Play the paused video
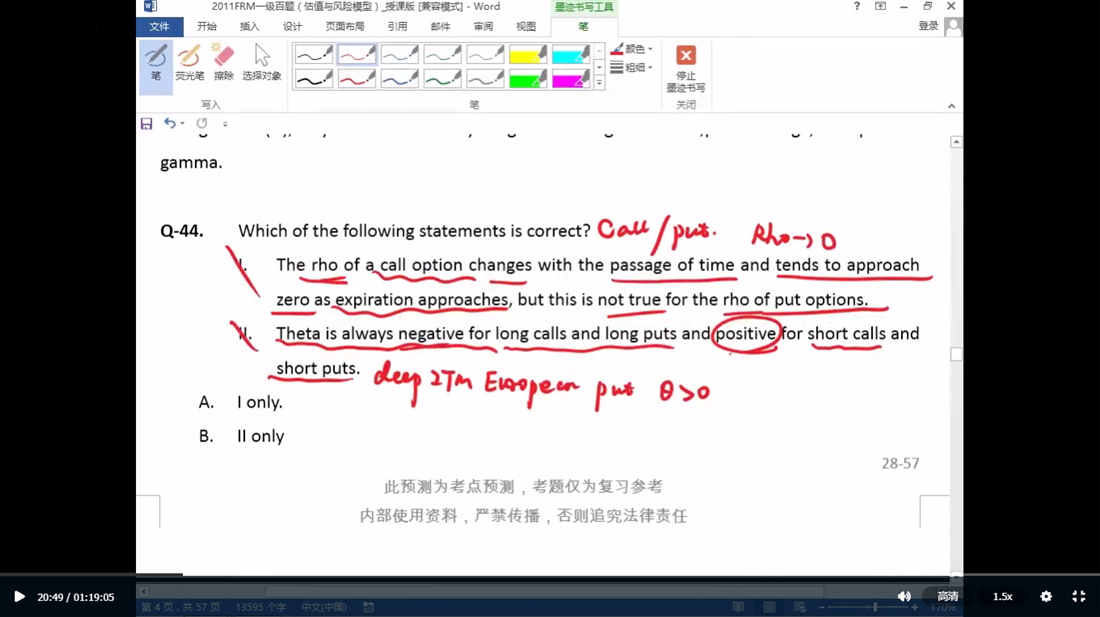Screen dimensions: 1100x617 (x=19, y=597)
